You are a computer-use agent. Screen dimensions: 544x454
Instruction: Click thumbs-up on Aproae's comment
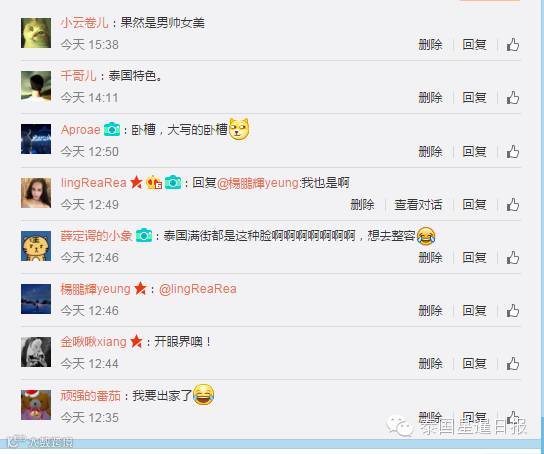(513, 152)
